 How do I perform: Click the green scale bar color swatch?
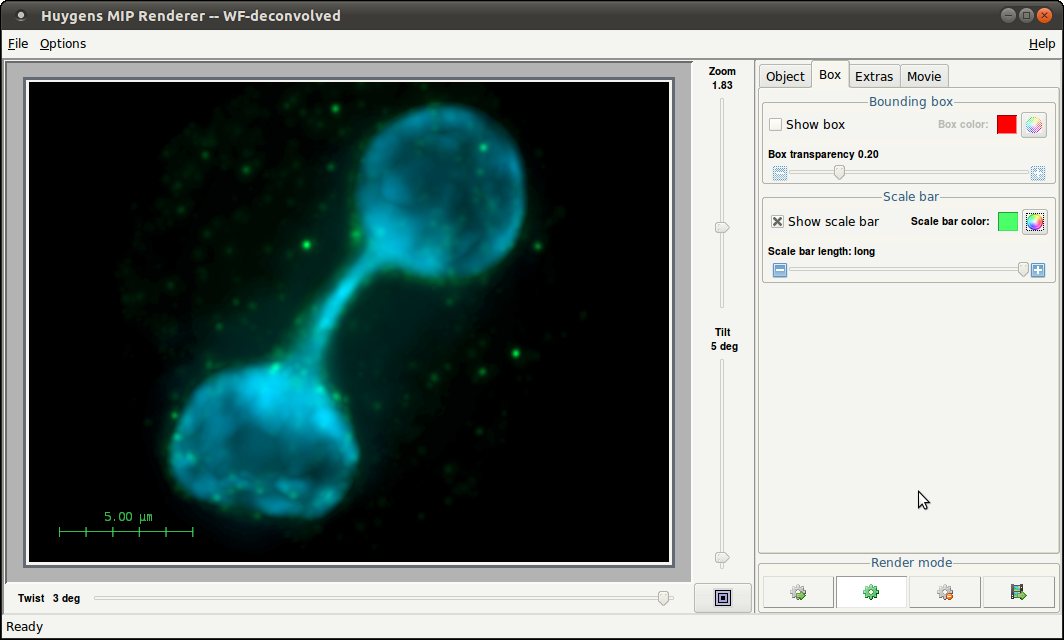(1007, 221)
